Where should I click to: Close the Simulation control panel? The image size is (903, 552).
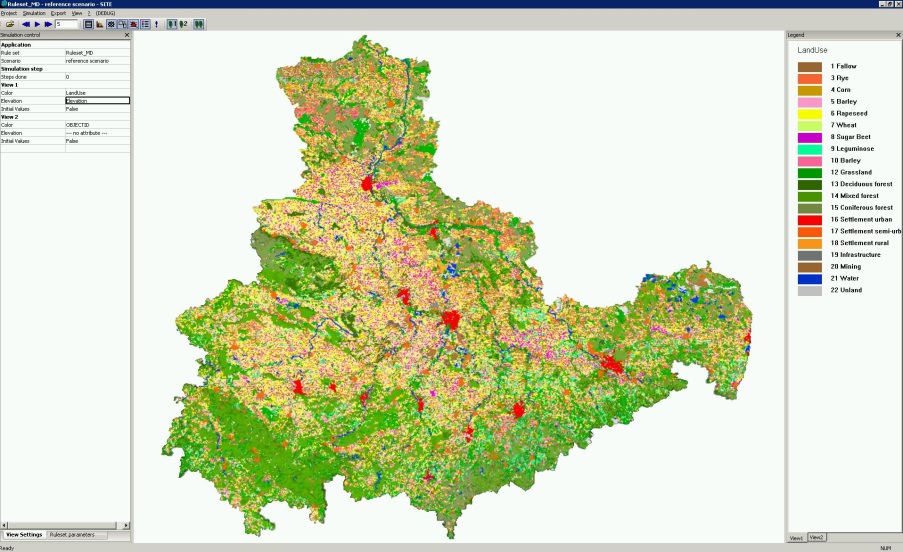(x=127, y=35)
